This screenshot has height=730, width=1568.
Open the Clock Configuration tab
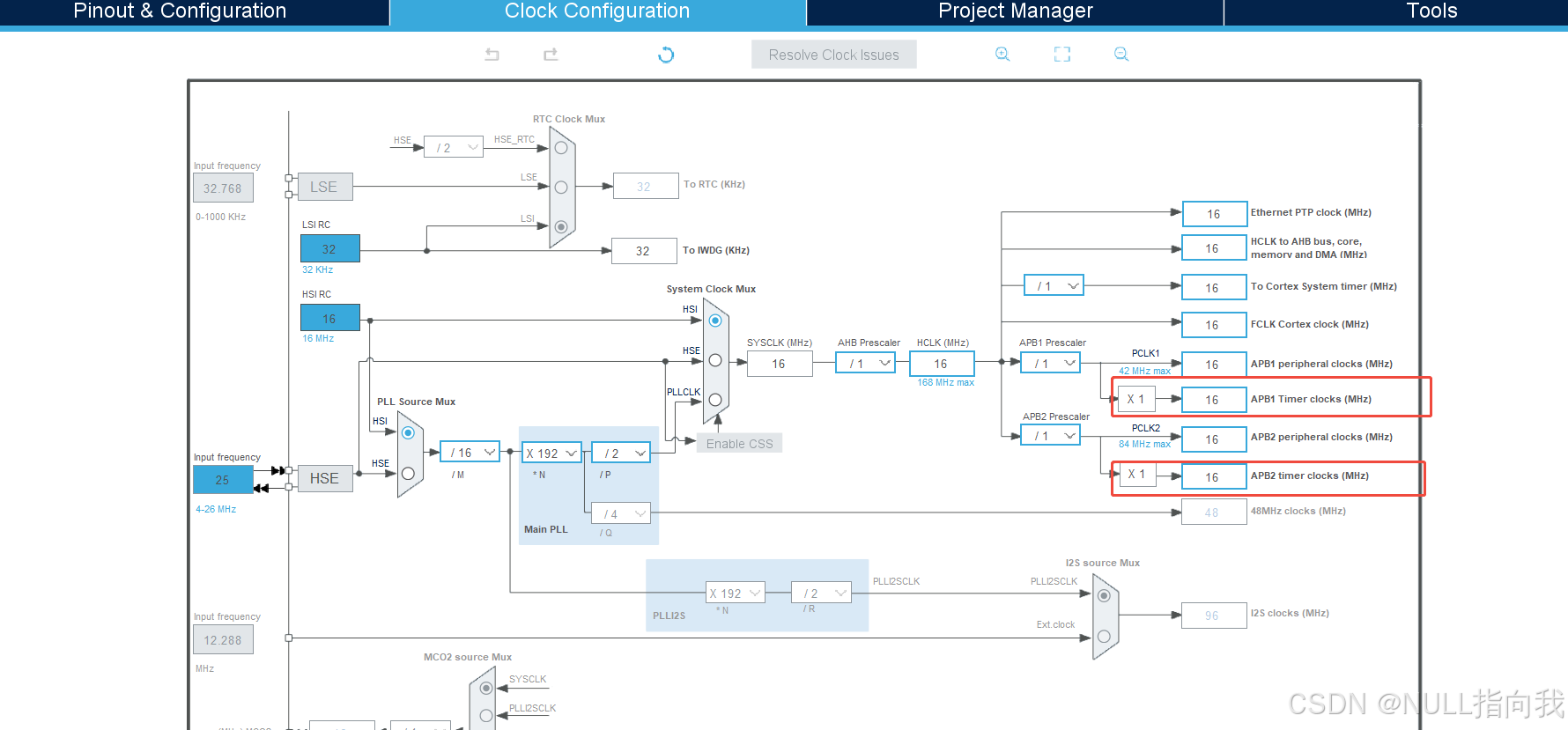[597, 11]
